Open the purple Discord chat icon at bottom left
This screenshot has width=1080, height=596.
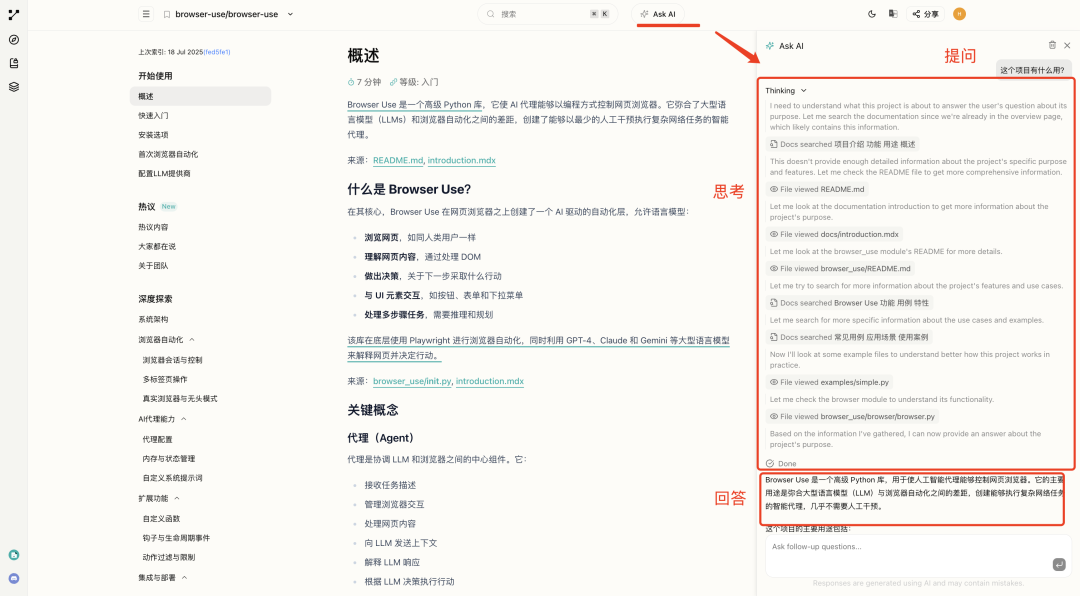coord(14,579)
